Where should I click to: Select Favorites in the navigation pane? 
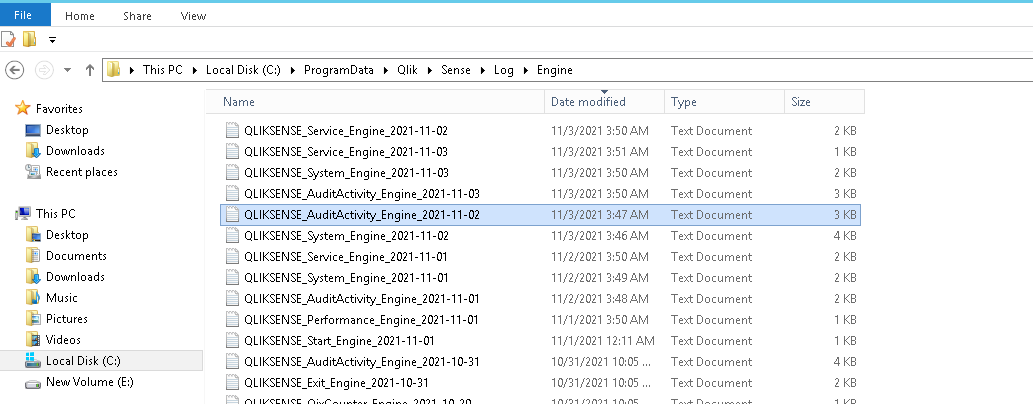pyautogui.click(x=59, y=109)
